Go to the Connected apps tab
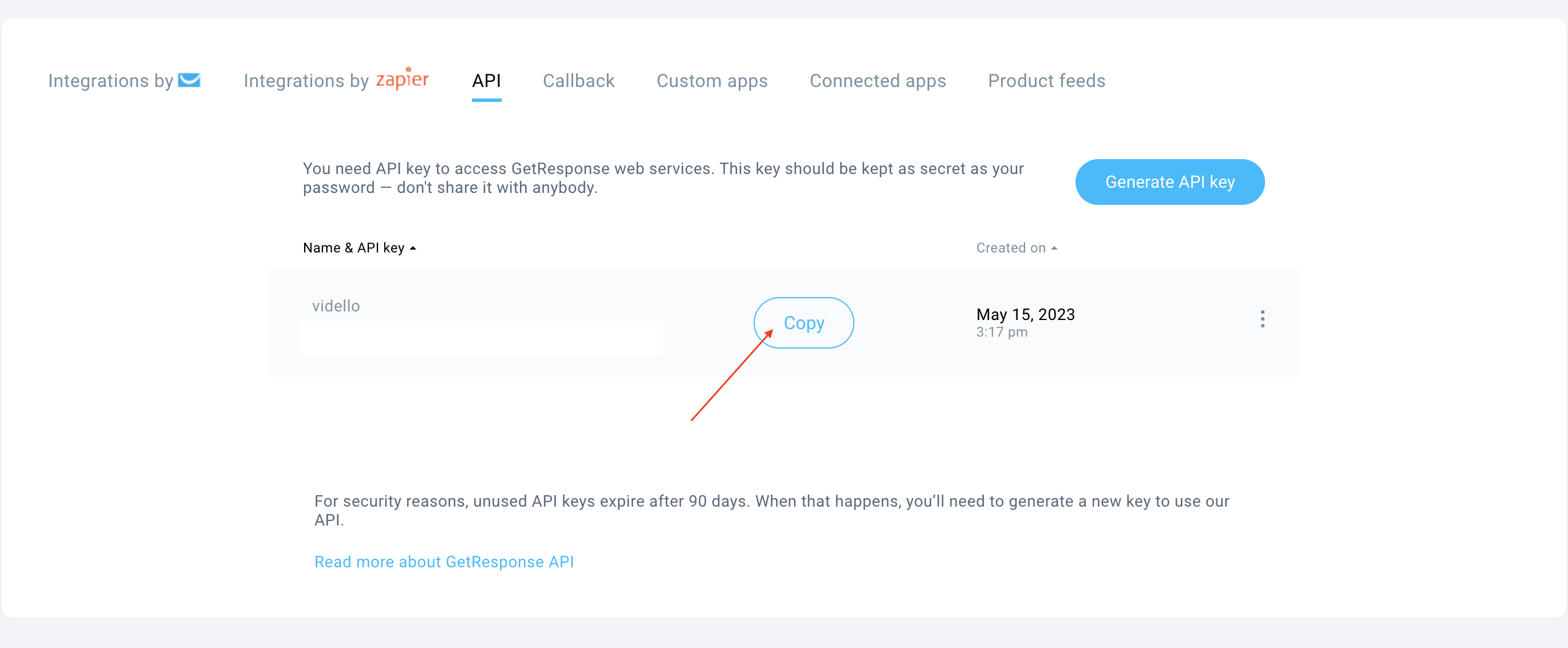The height and width of the screenshot is (648, 1568). coord(877,81)
